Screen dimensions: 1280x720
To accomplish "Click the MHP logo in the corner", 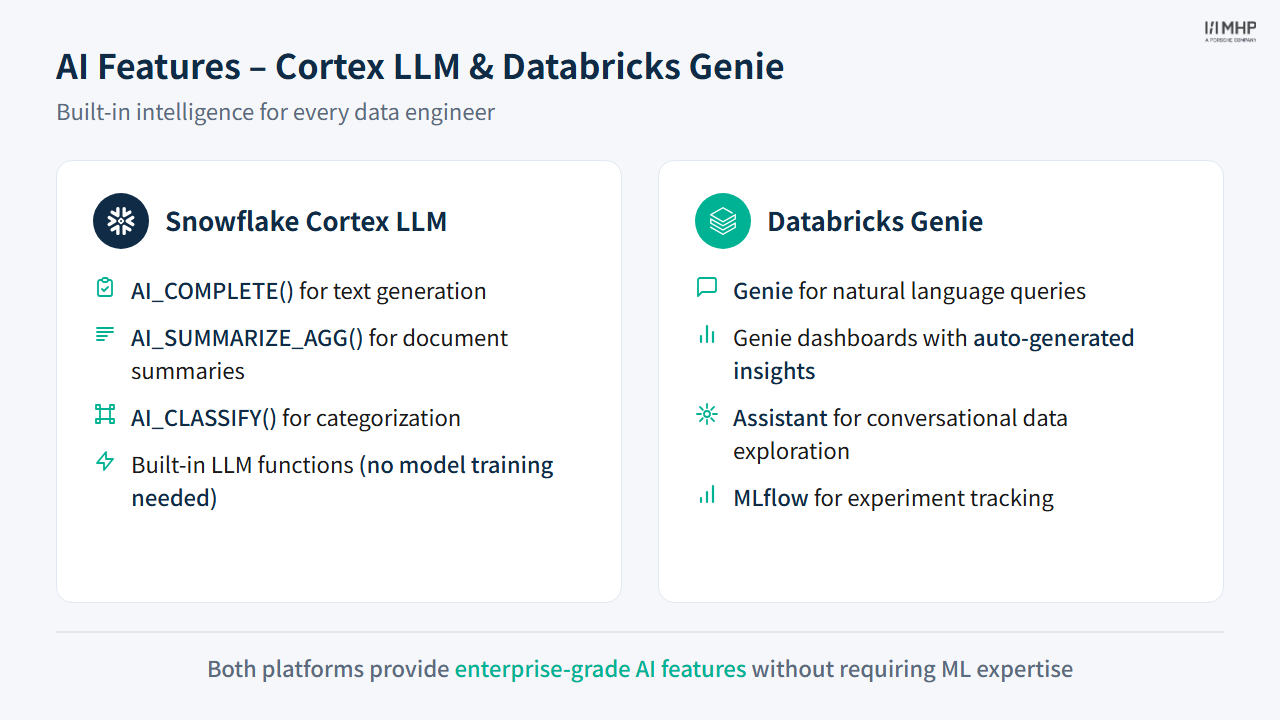I will click(1230, 31).
